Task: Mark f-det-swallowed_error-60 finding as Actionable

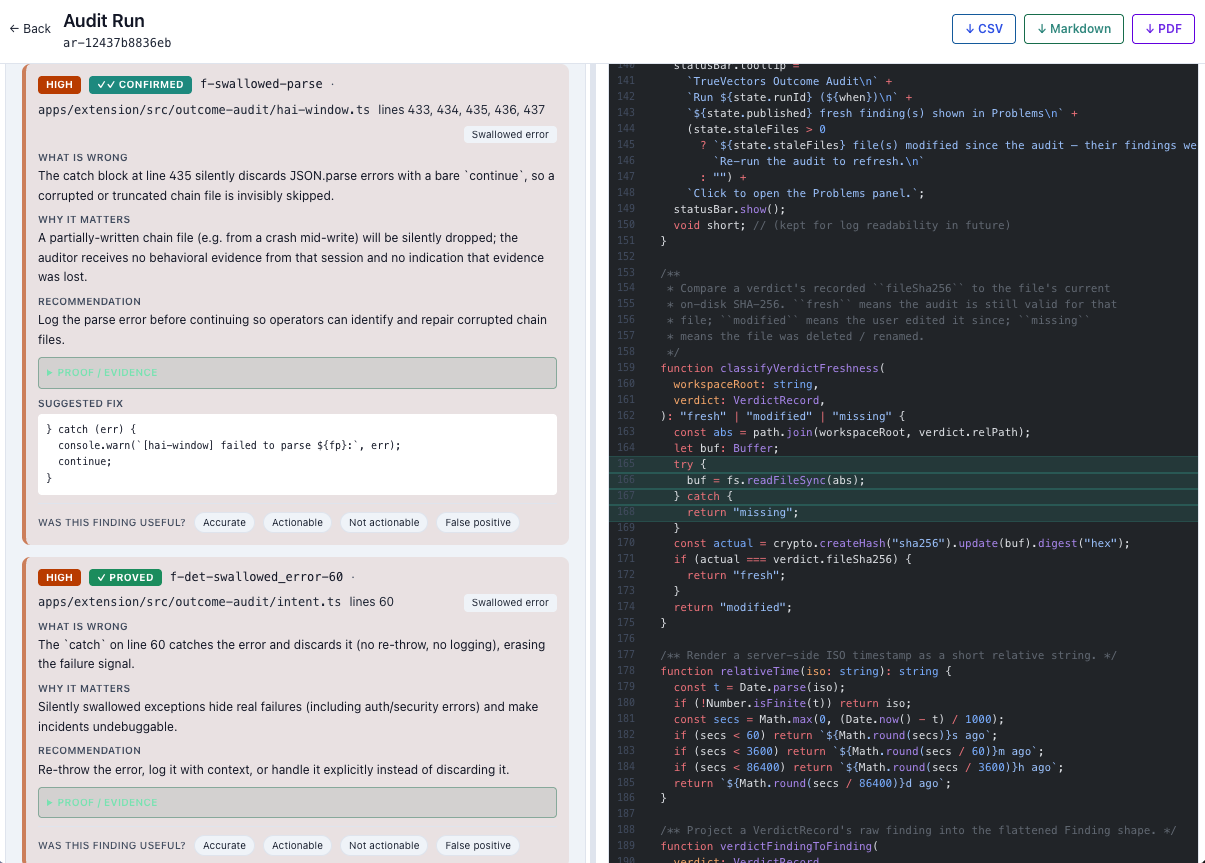Action: (x=298, y=846)
